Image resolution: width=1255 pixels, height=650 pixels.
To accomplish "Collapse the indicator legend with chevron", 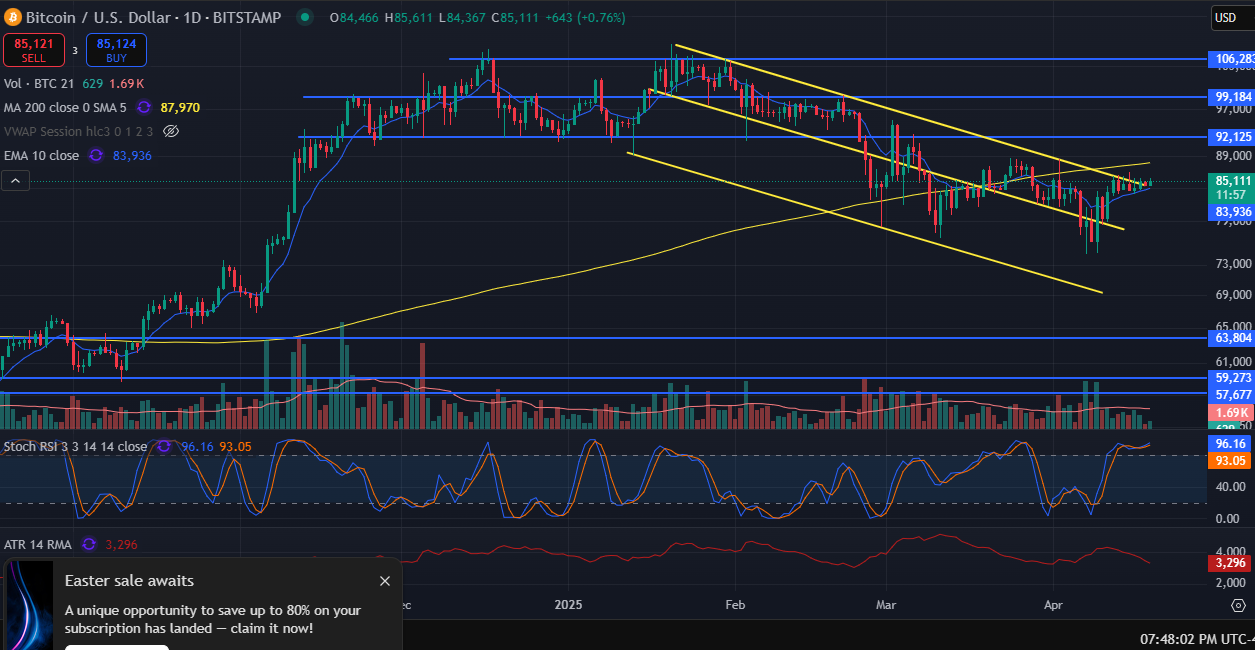I will [15, 180].
